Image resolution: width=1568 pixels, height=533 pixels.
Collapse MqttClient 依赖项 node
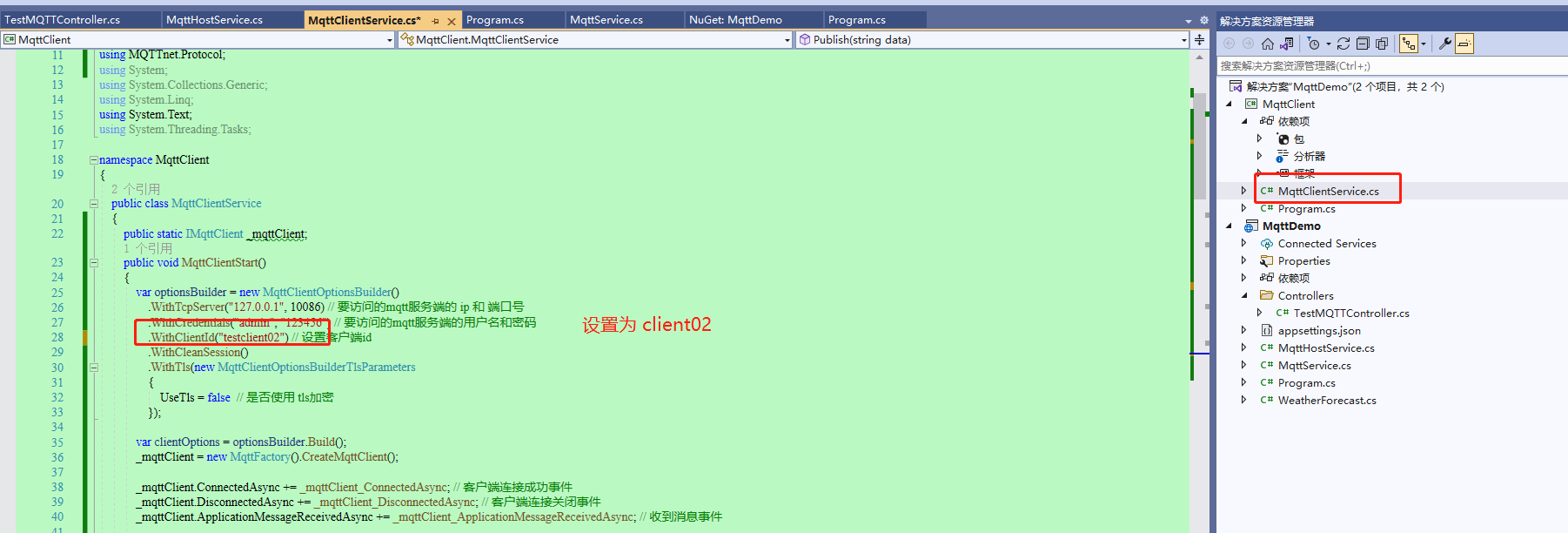[1244, 121]
